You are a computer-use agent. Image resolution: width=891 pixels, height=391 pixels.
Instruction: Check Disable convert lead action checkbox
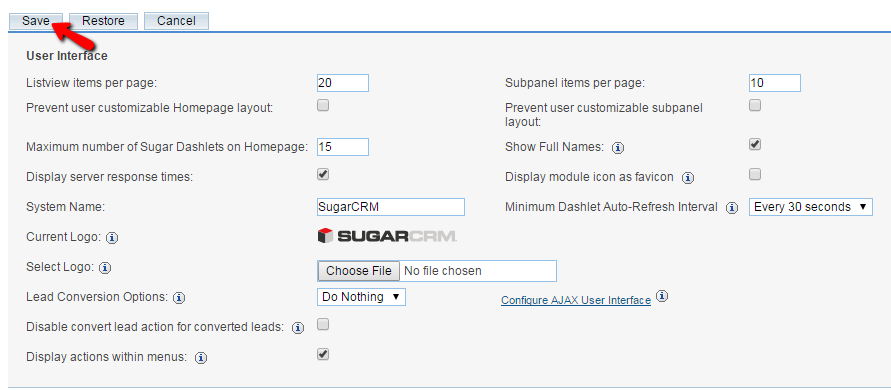[x=323, y=325]
